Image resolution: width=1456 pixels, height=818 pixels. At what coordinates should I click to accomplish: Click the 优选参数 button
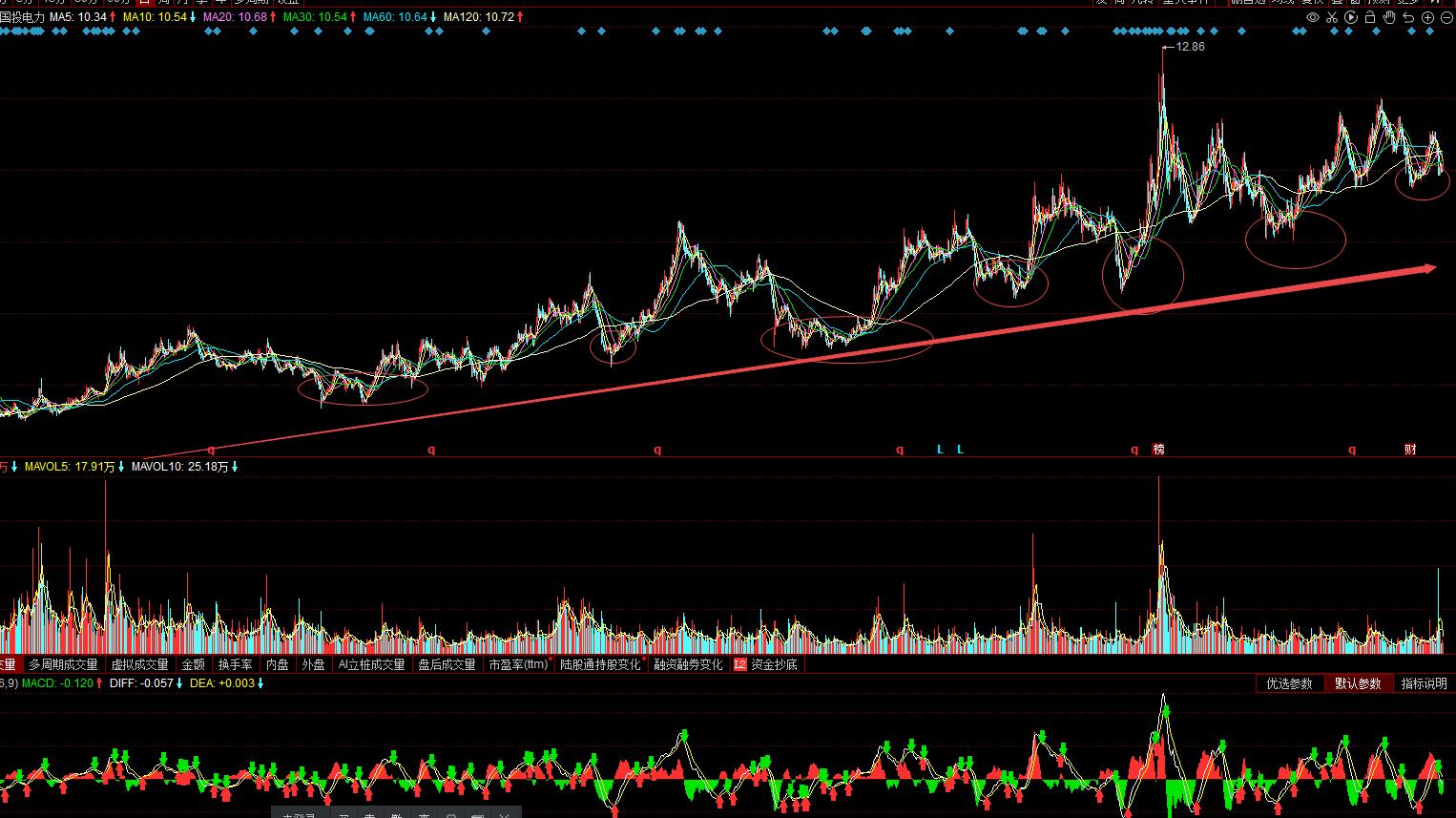pyautogui.click(x=1289, y=683)
